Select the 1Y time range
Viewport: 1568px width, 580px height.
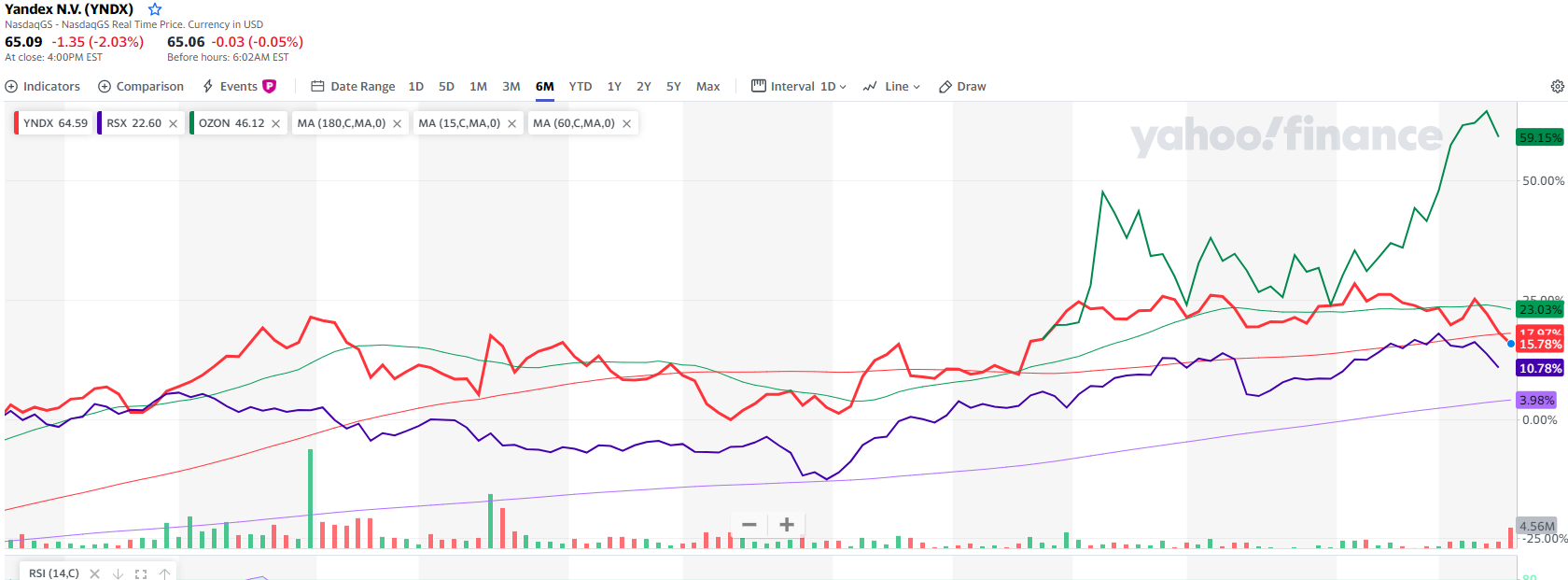(x=614, y=86)
